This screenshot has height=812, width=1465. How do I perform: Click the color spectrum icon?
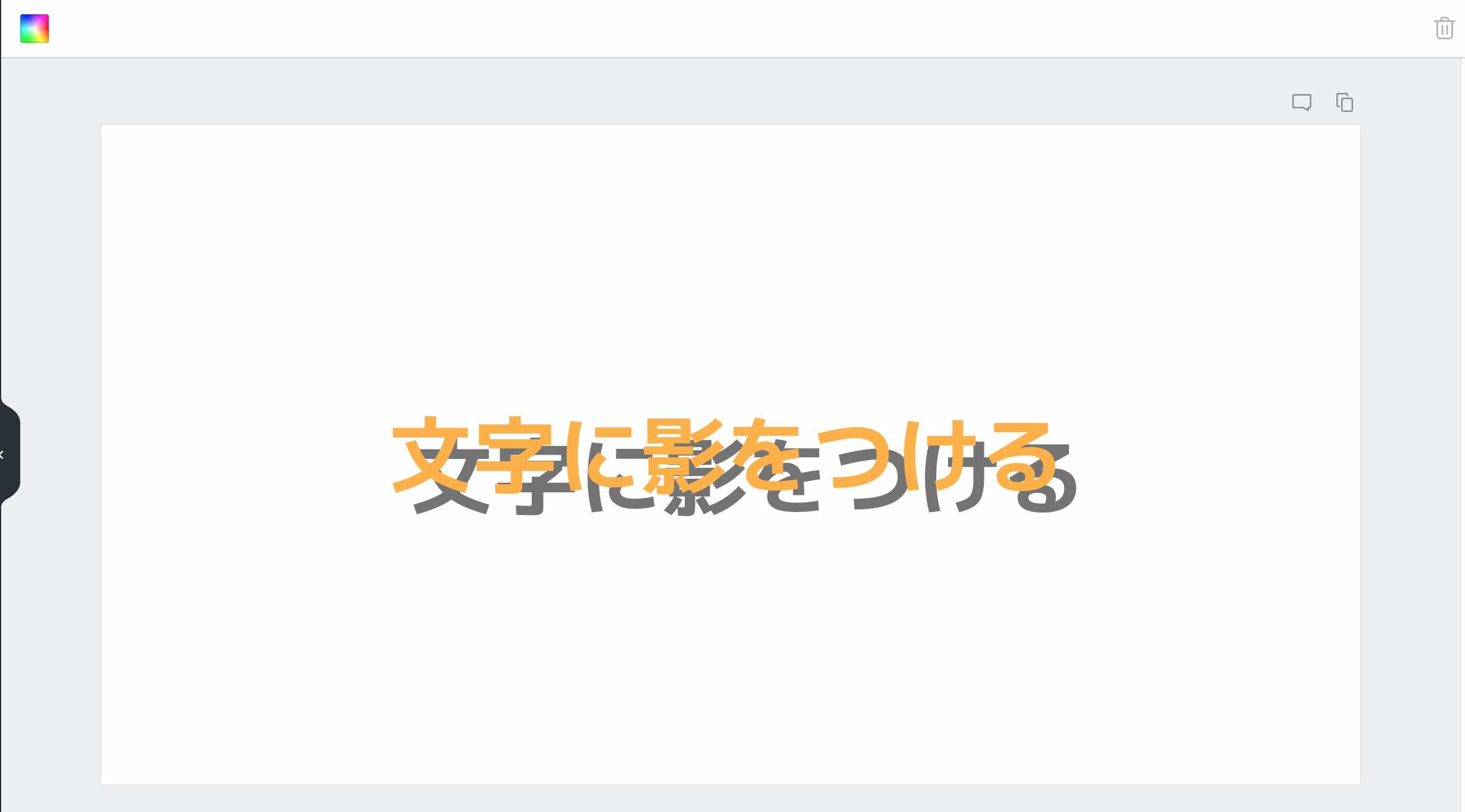34,28
